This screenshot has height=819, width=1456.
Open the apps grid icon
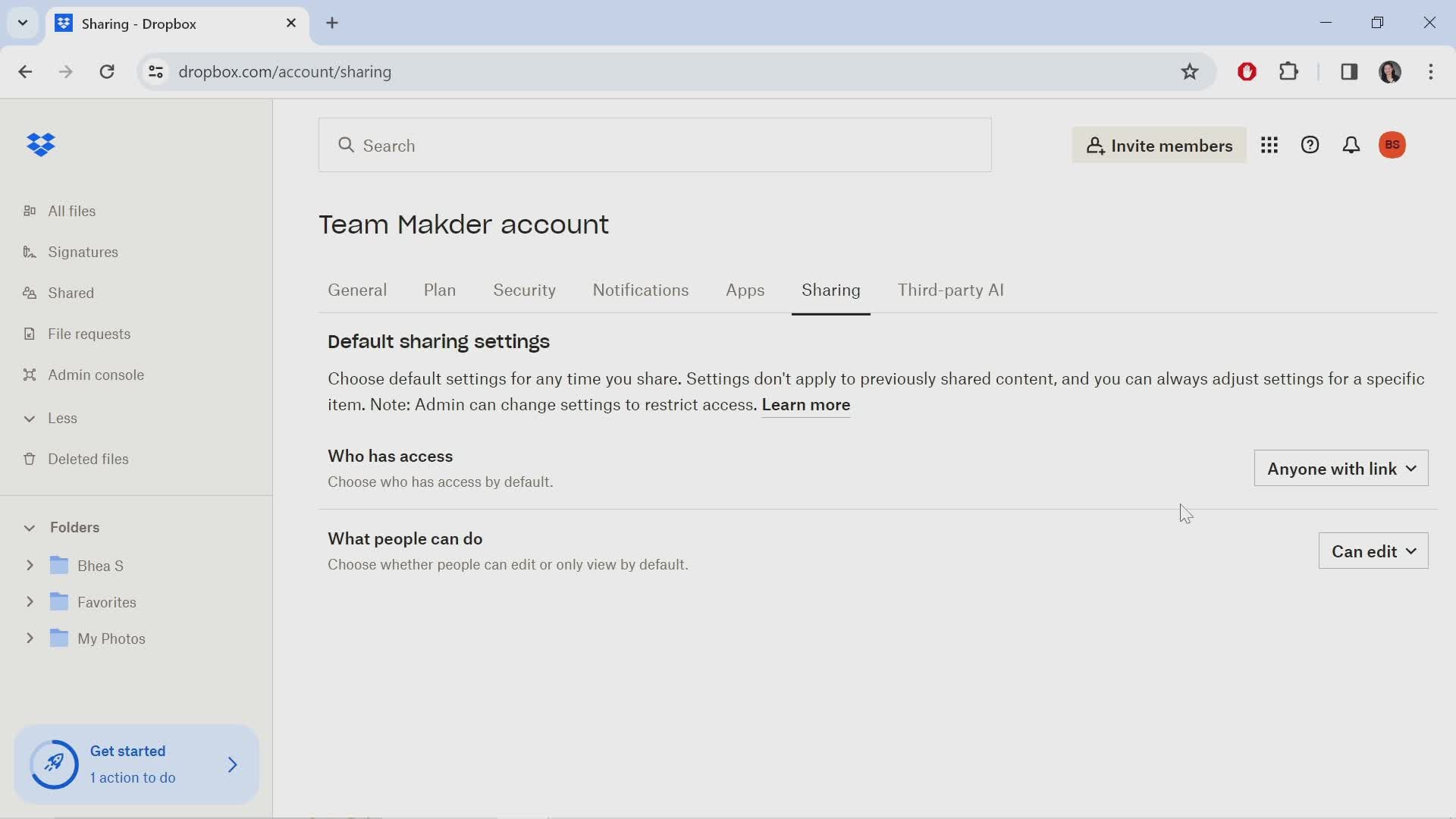pos(1270,145)
